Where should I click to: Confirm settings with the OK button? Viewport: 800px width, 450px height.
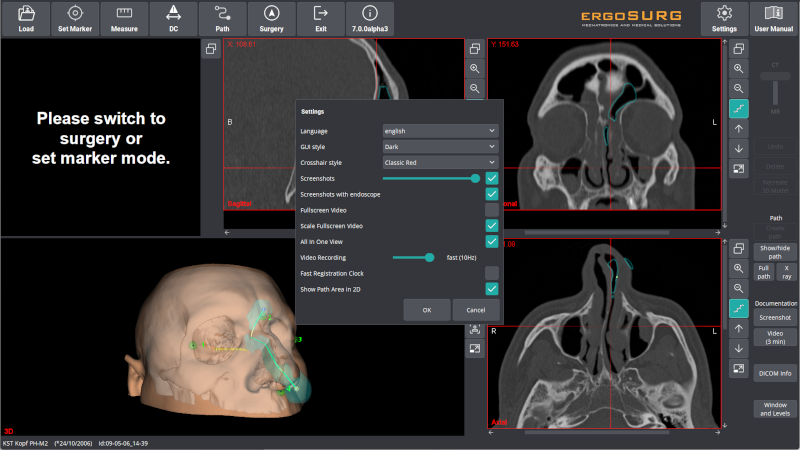[426, 310]
